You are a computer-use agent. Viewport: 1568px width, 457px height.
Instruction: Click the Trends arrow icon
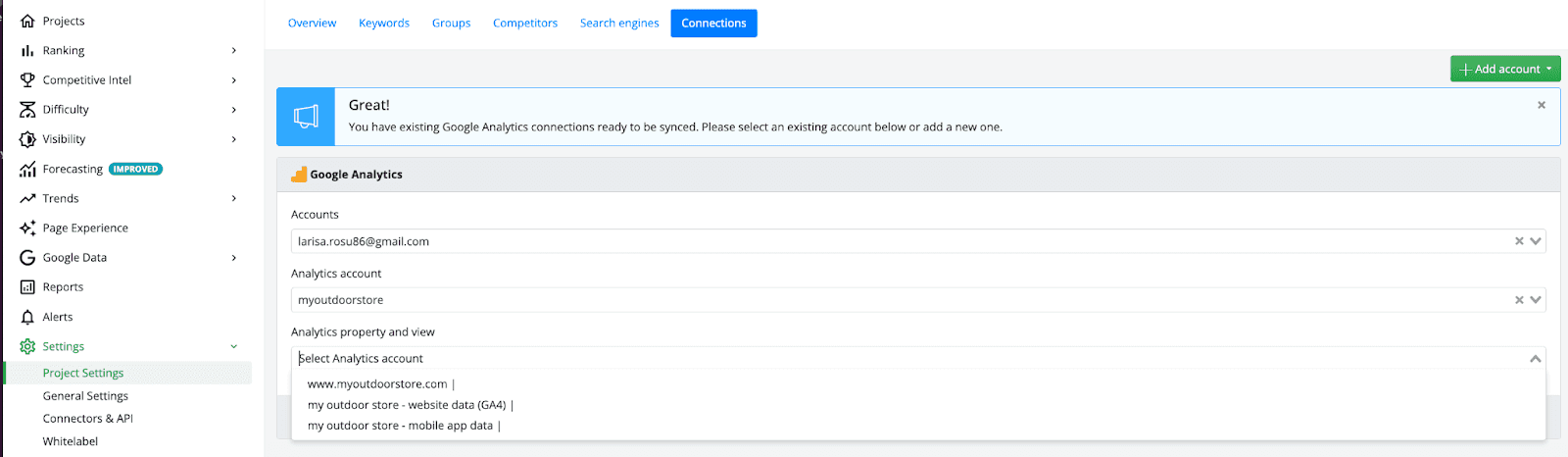pos(27,198)
